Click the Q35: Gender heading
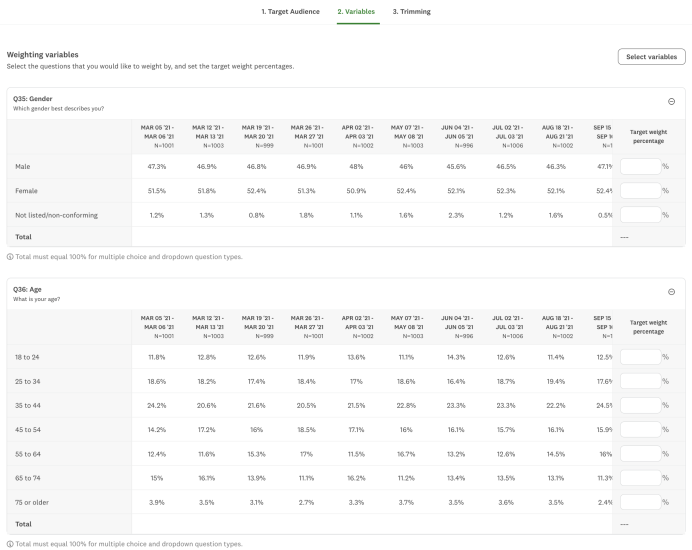 (33, 99)
